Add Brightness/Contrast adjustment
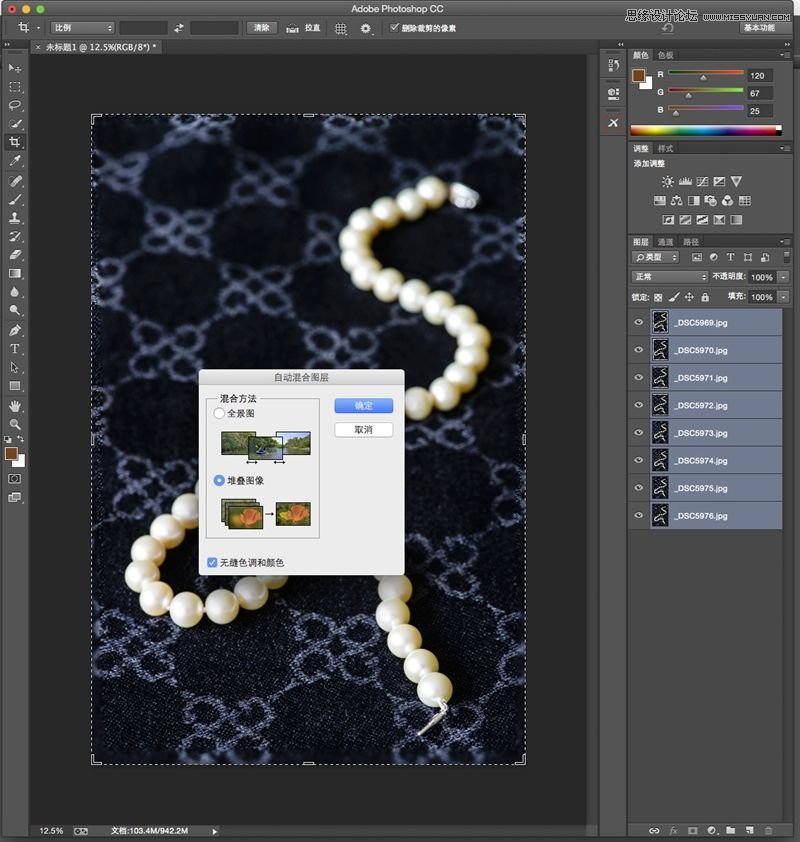The height and width of the screenshot is (842, 800). tap(667, 182)
